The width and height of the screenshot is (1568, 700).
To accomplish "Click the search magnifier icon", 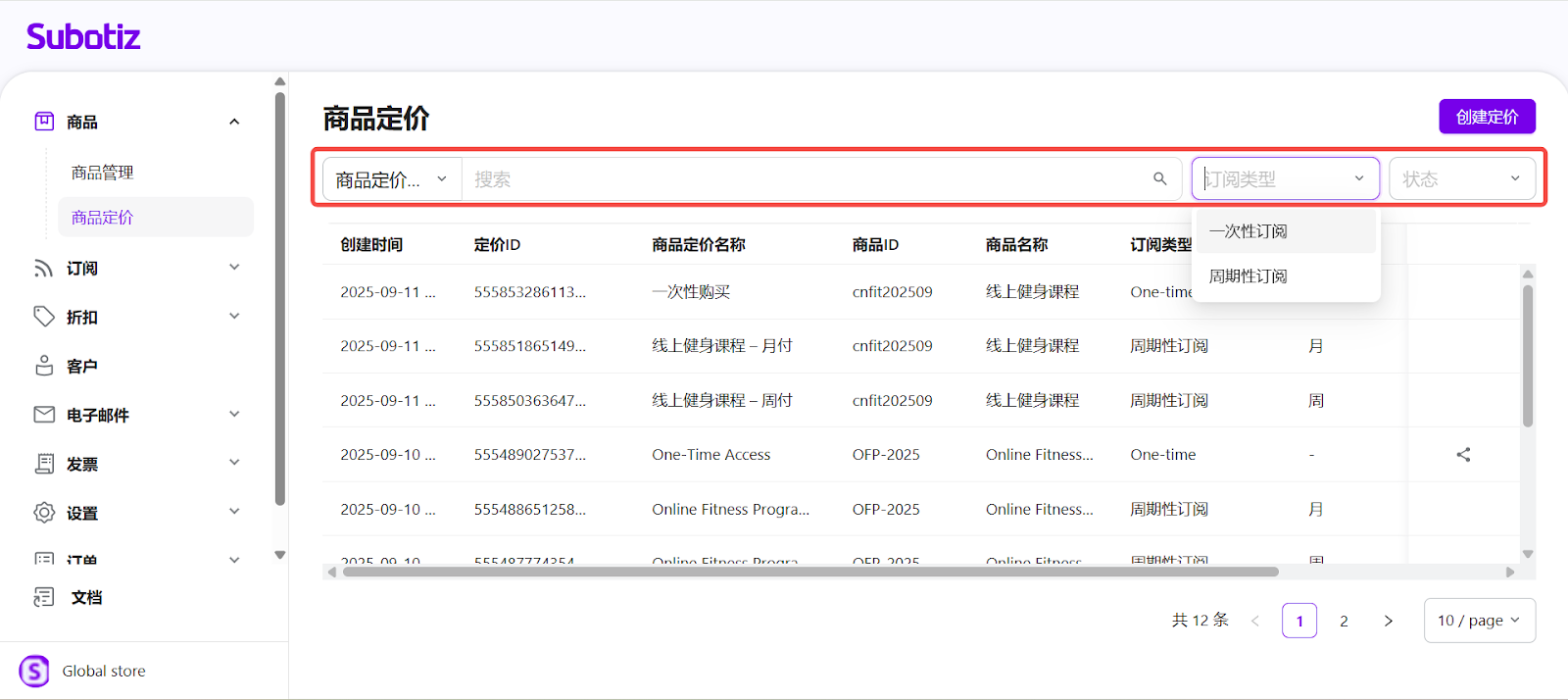I will pos(1159,179).
